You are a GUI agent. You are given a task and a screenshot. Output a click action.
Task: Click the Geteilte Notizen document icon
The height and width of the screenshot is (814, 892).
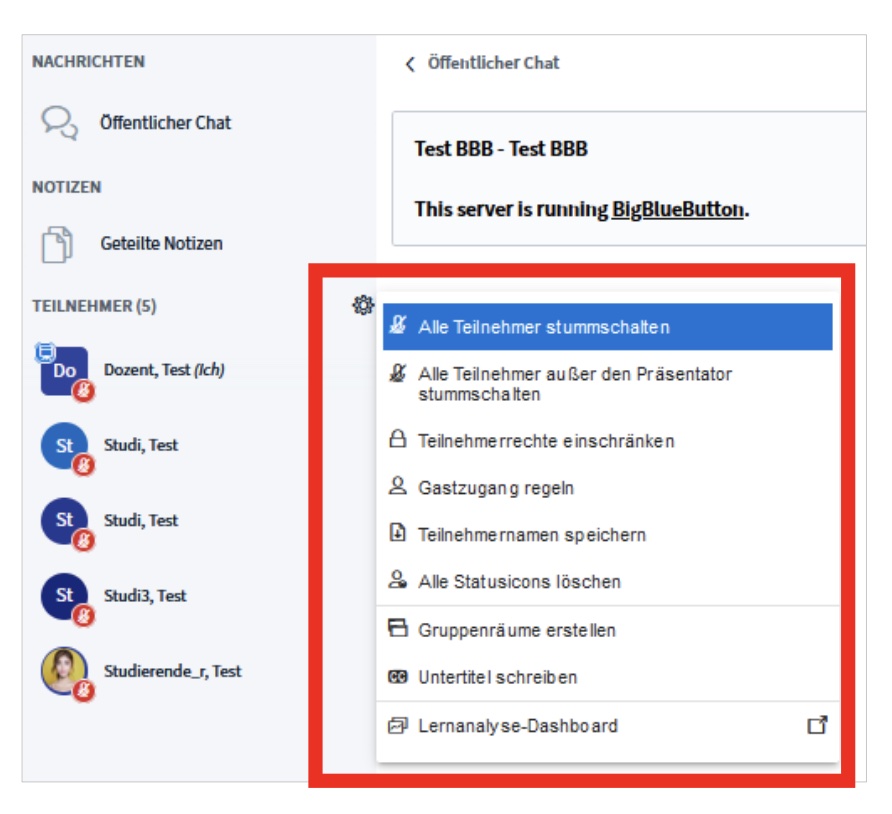59,244
